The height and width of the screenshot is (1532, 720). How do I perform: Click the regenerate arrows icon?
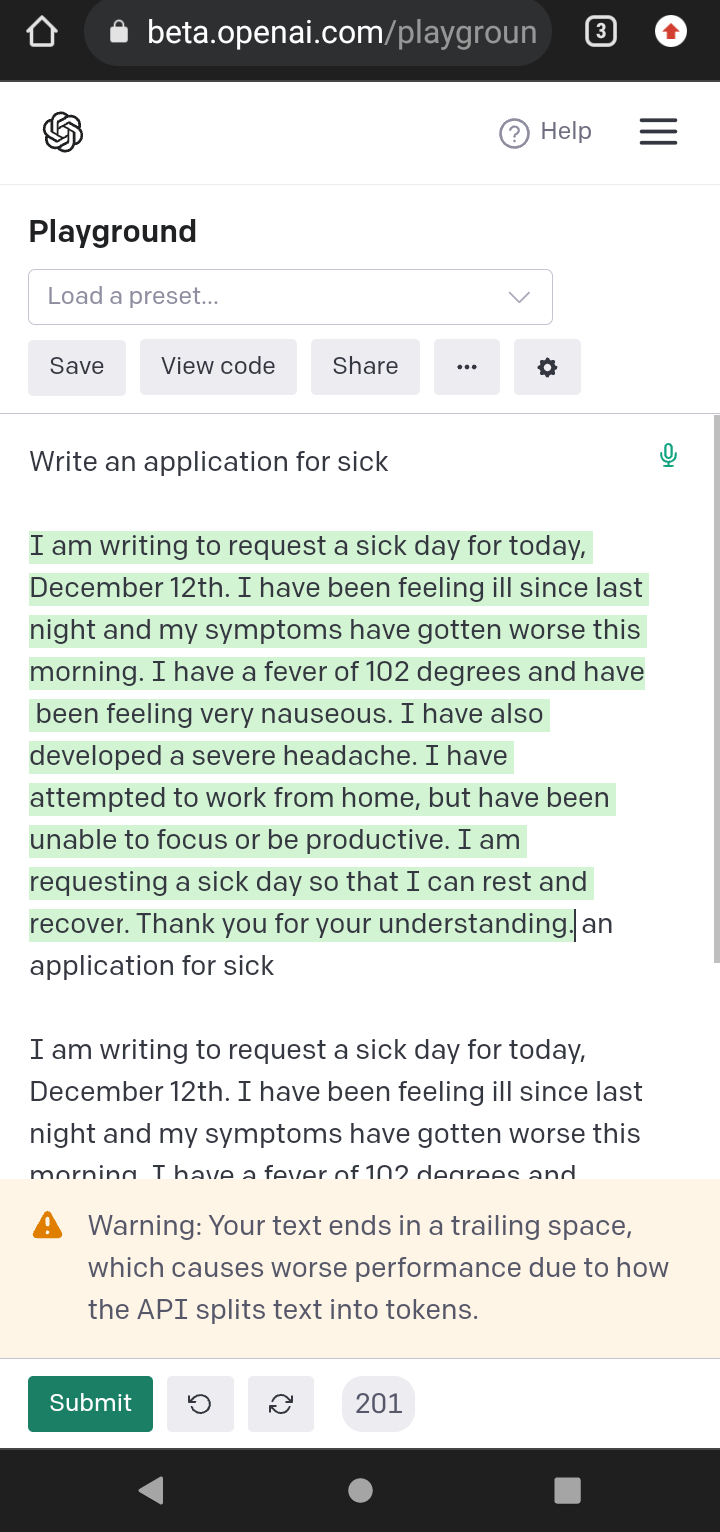[281, 1404]
